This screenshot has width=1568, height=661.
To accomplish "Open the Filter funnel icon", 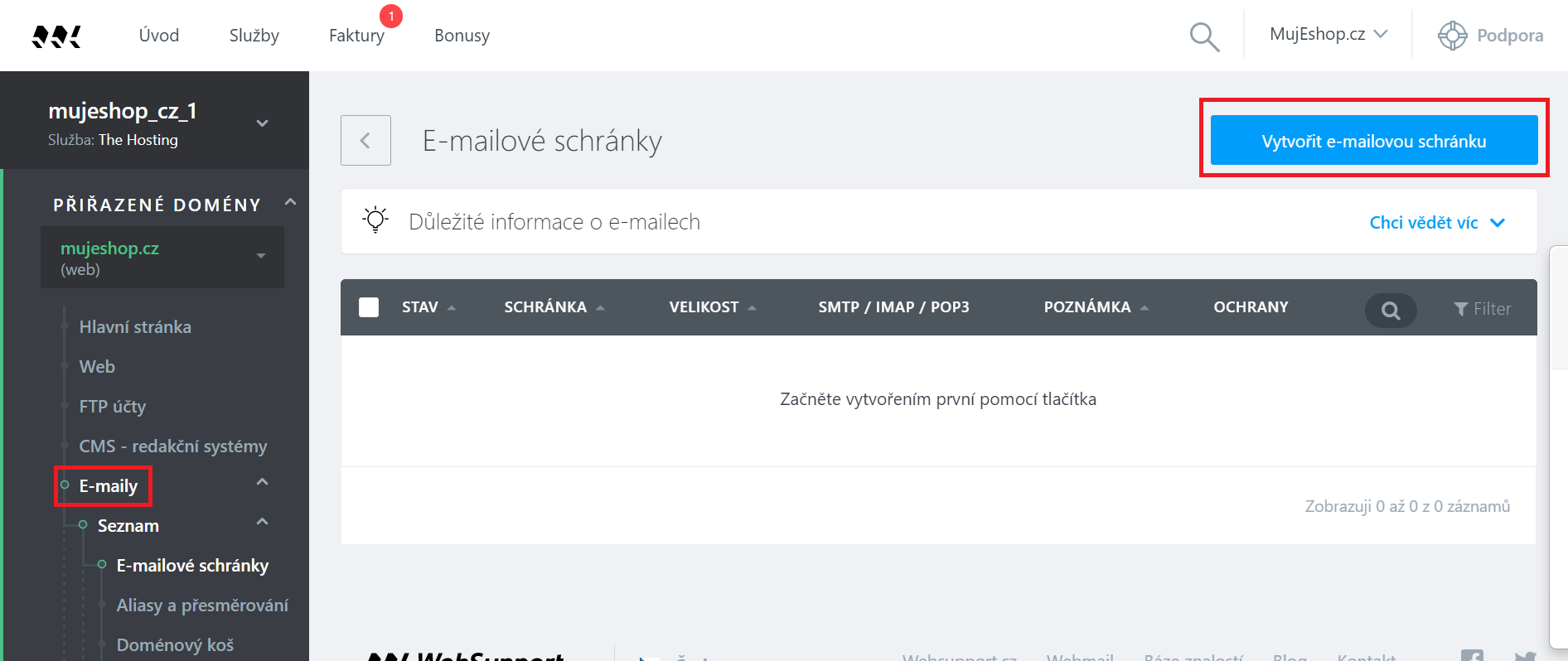I will 1461,309.
